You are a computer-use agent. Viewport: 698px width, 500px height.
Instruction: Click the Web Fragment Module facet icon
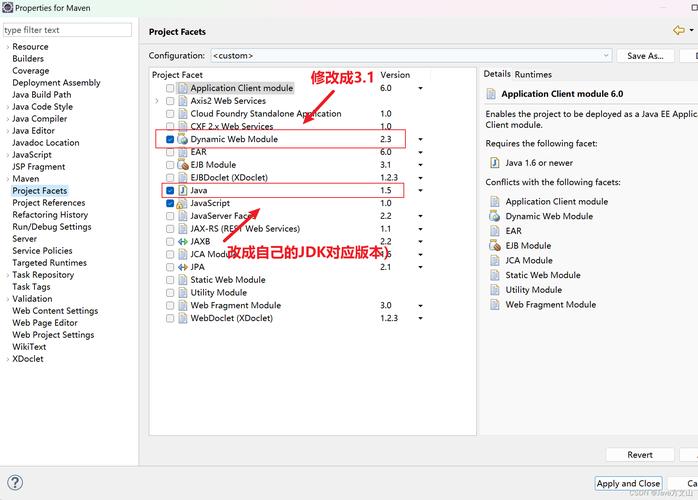pos(183,305)
